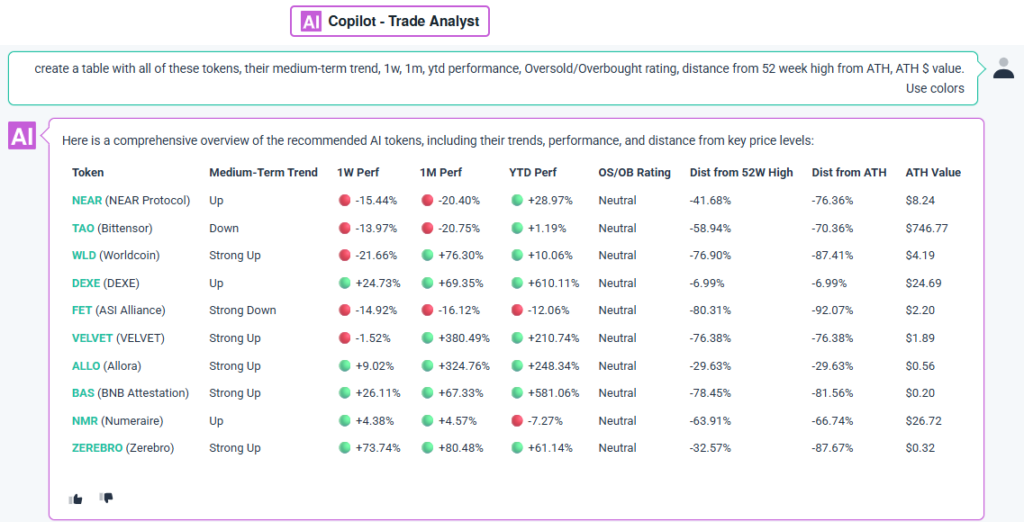Open the DEXE token link
Screen dimensions: 1024x522
(86, 284)
